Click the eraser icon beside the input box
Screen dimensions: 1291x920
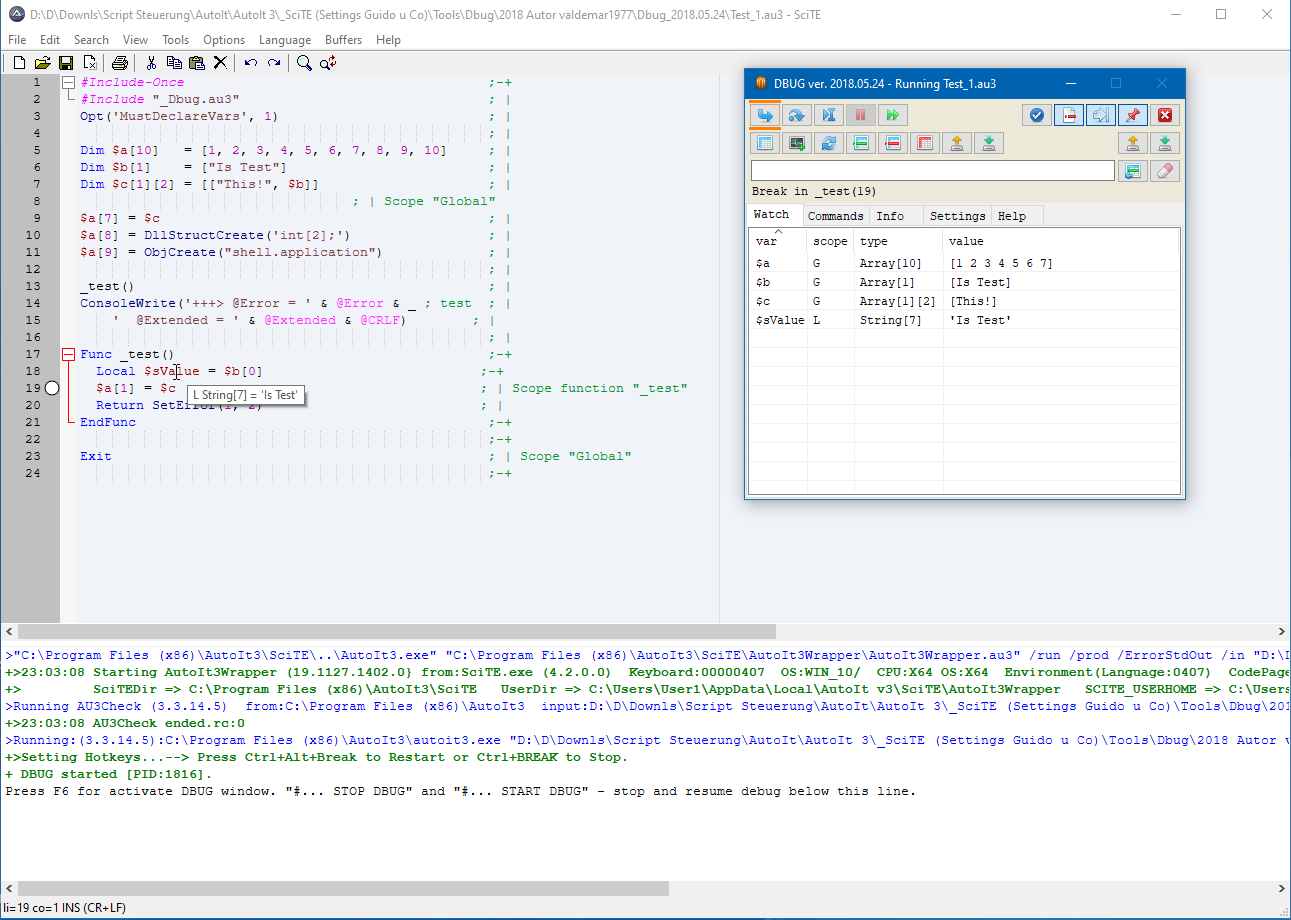coord(1164,171)
